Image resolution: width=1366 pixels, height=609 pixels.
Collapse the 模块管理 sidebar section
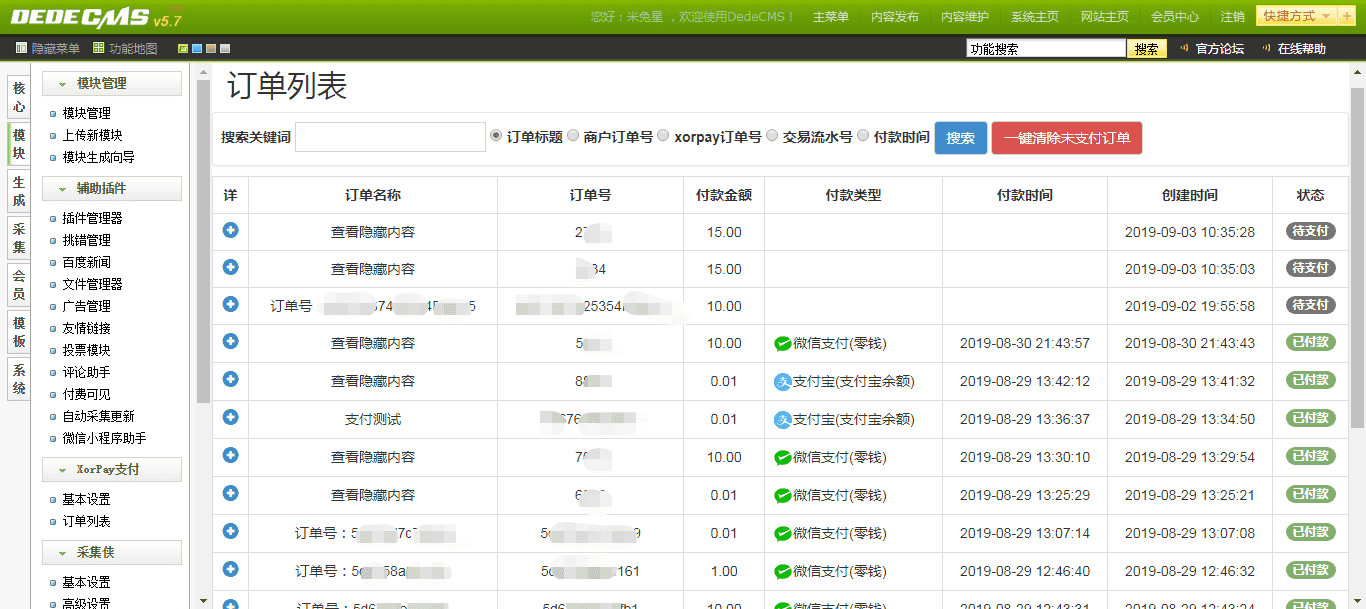click(x=112, y=84)
